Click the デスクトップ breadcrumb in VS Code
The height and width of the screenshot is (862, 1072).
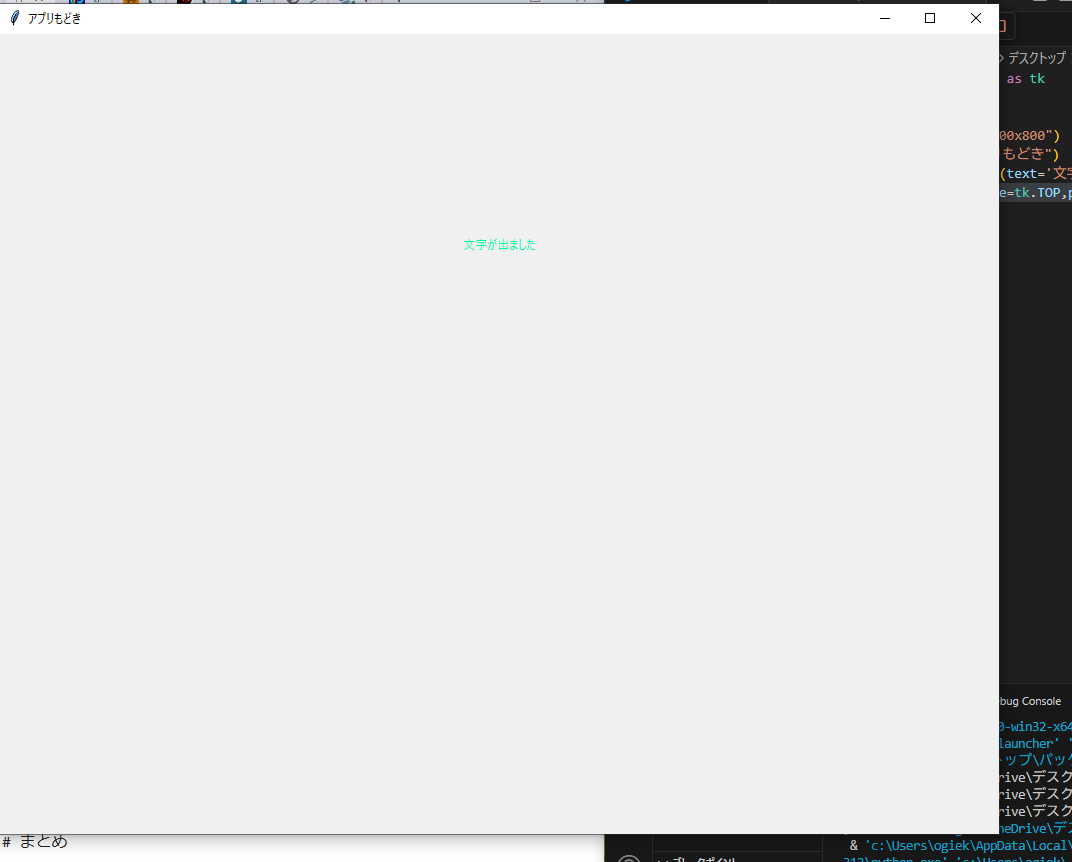click(x=1036, y=58)
